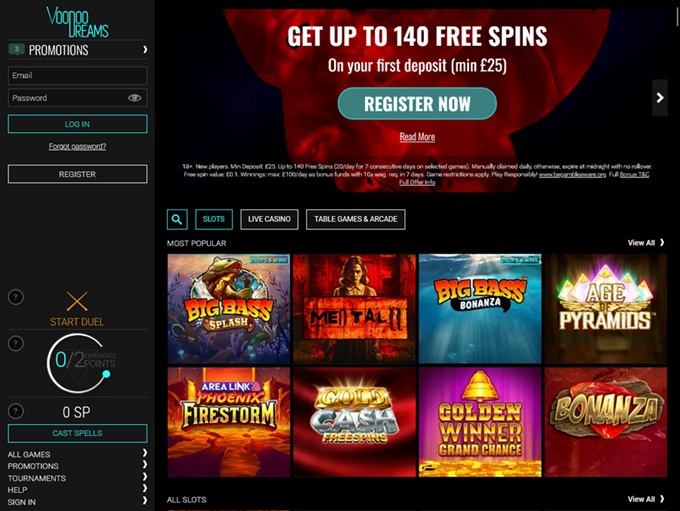680x511 pixels.
Task: Click the Register Now button
Action: (417, 104)
